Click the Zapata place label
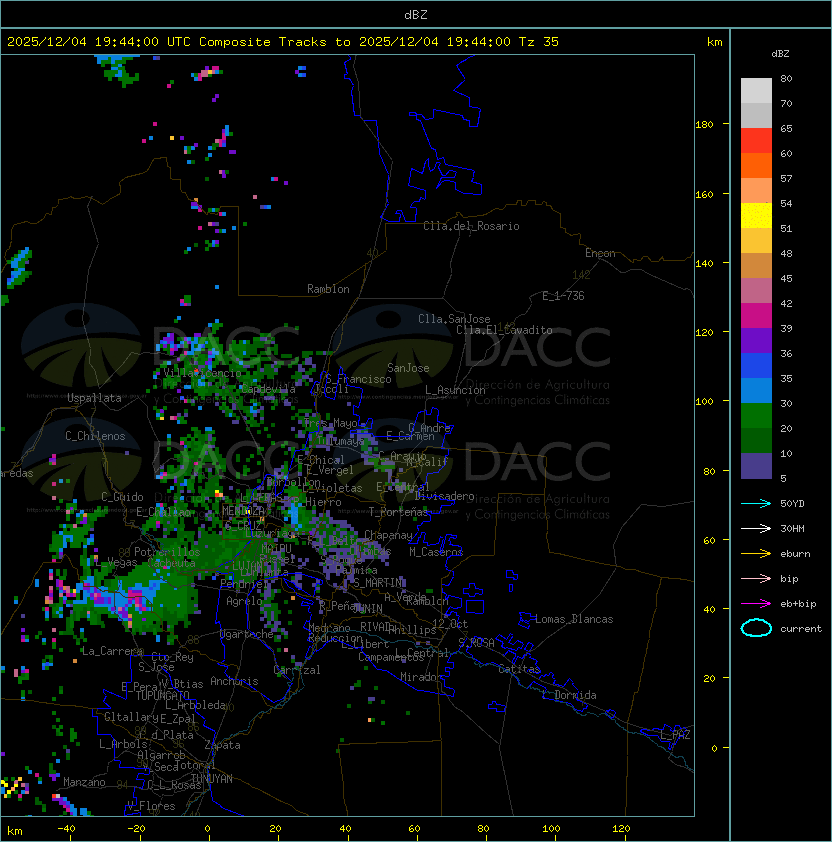 tap(222, 745)
